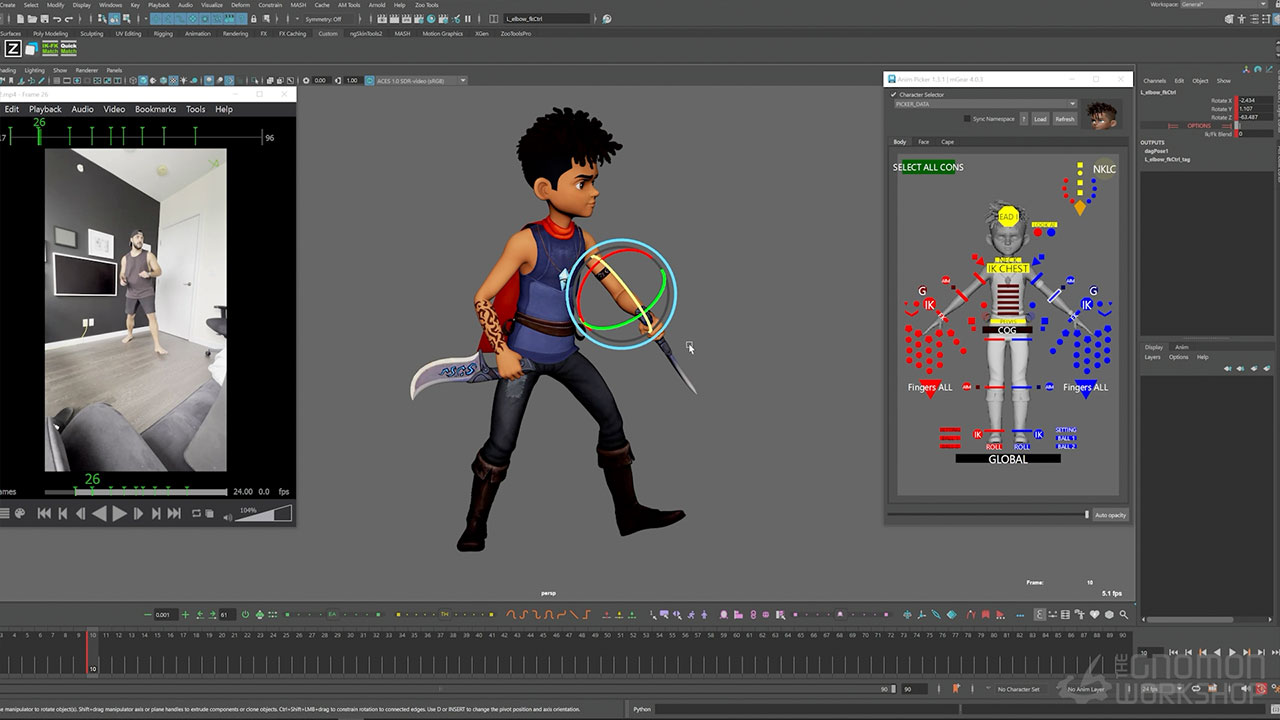Image resolution: width=1280 pixels, height=720 pixels.
Task: Jump to the last frame in the video player
Action: [174, 514]
